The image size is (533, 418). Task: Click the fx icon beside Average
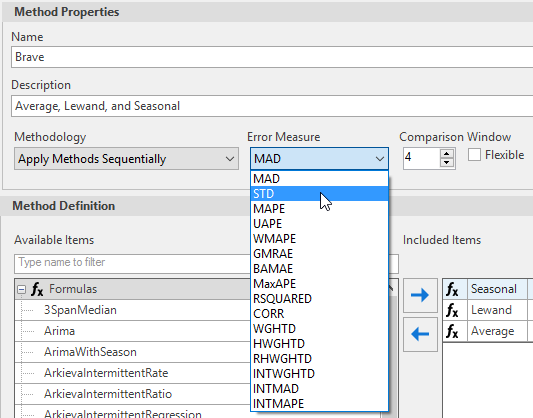[452, 331]
